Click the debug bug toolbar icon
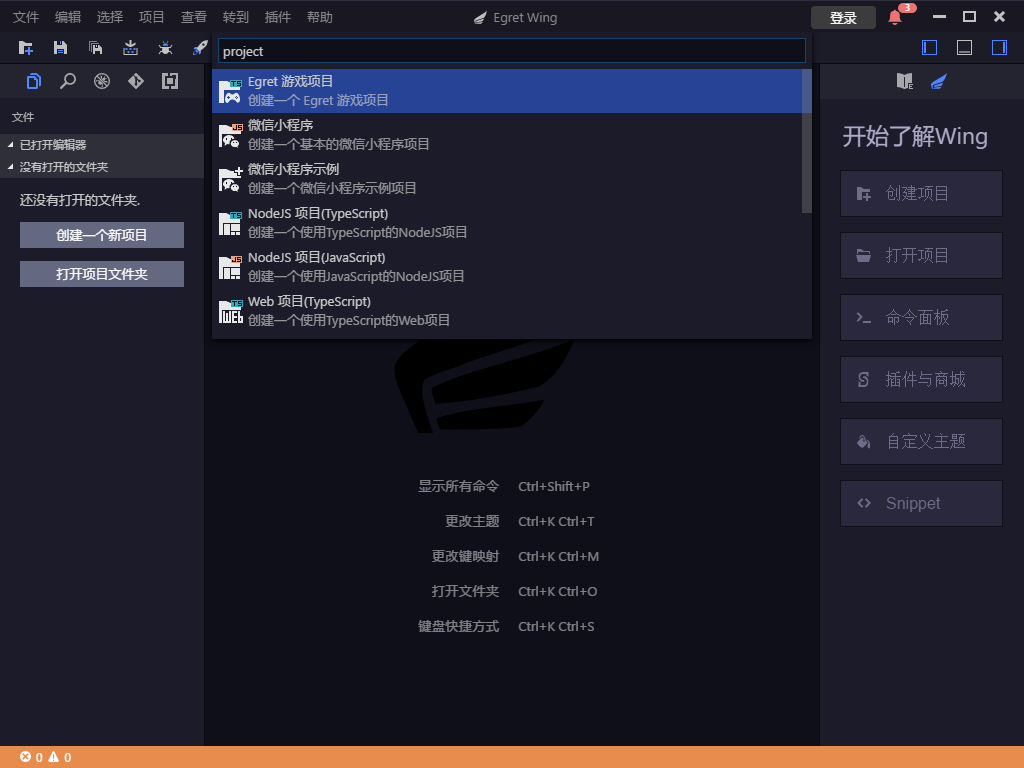 (x=165, y=48)
